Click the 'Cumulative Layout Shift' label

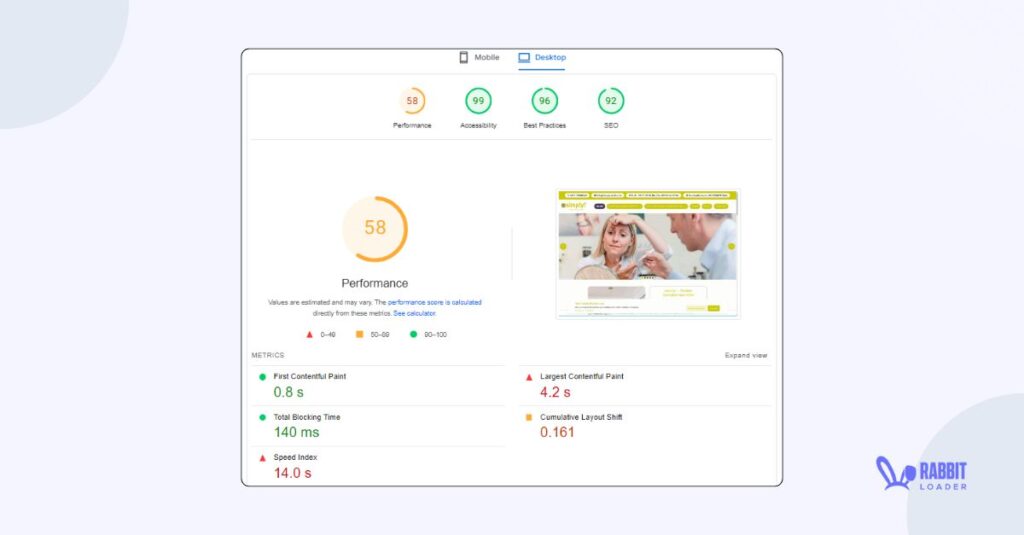tap(581, 417)
